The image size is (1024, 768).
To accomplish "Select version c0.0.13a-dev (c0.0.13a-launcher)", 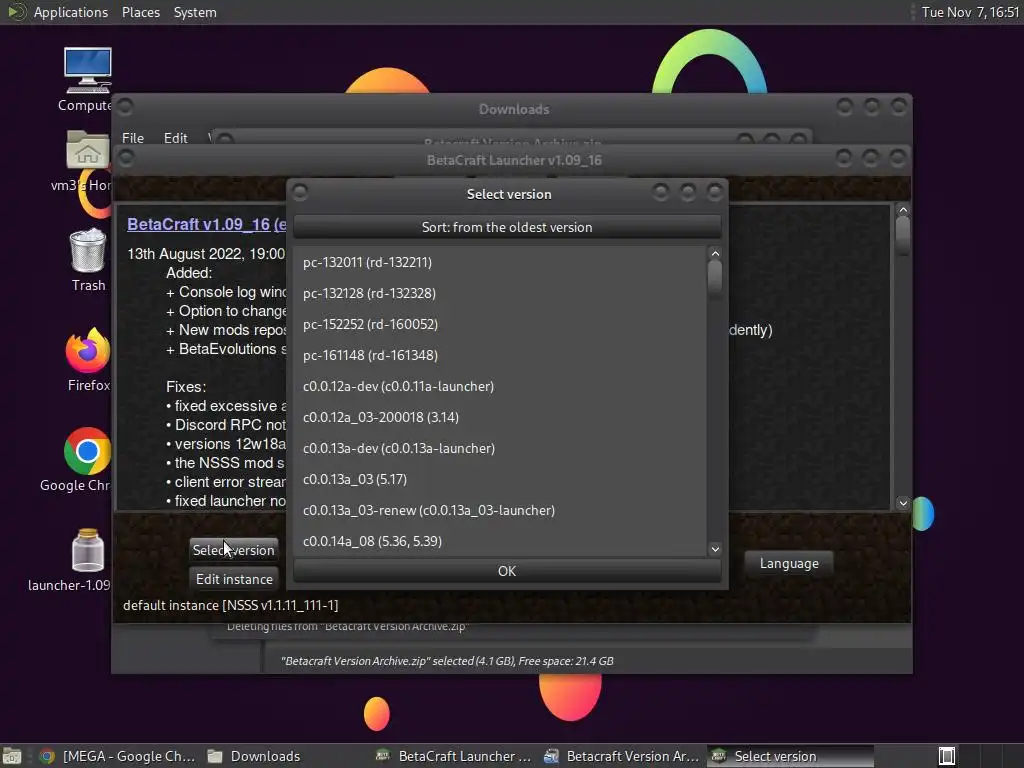I will click(x=500, y=448).
